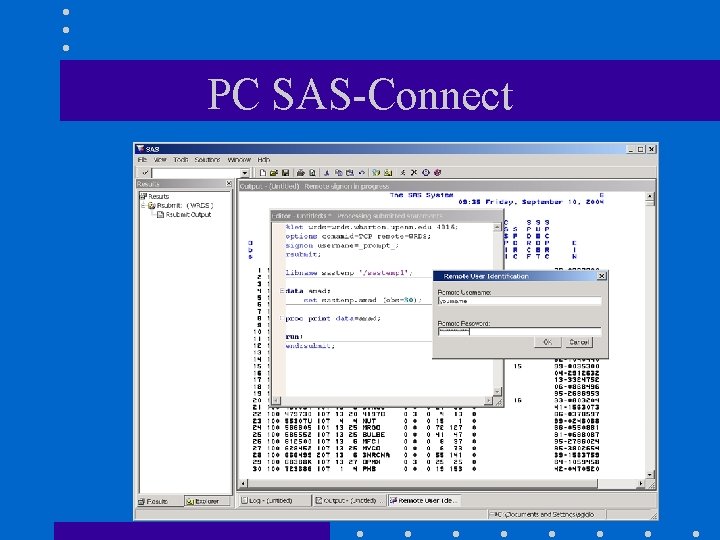Switch to the Results tab at bottom
Screen dimensions: 720x540
159,501
